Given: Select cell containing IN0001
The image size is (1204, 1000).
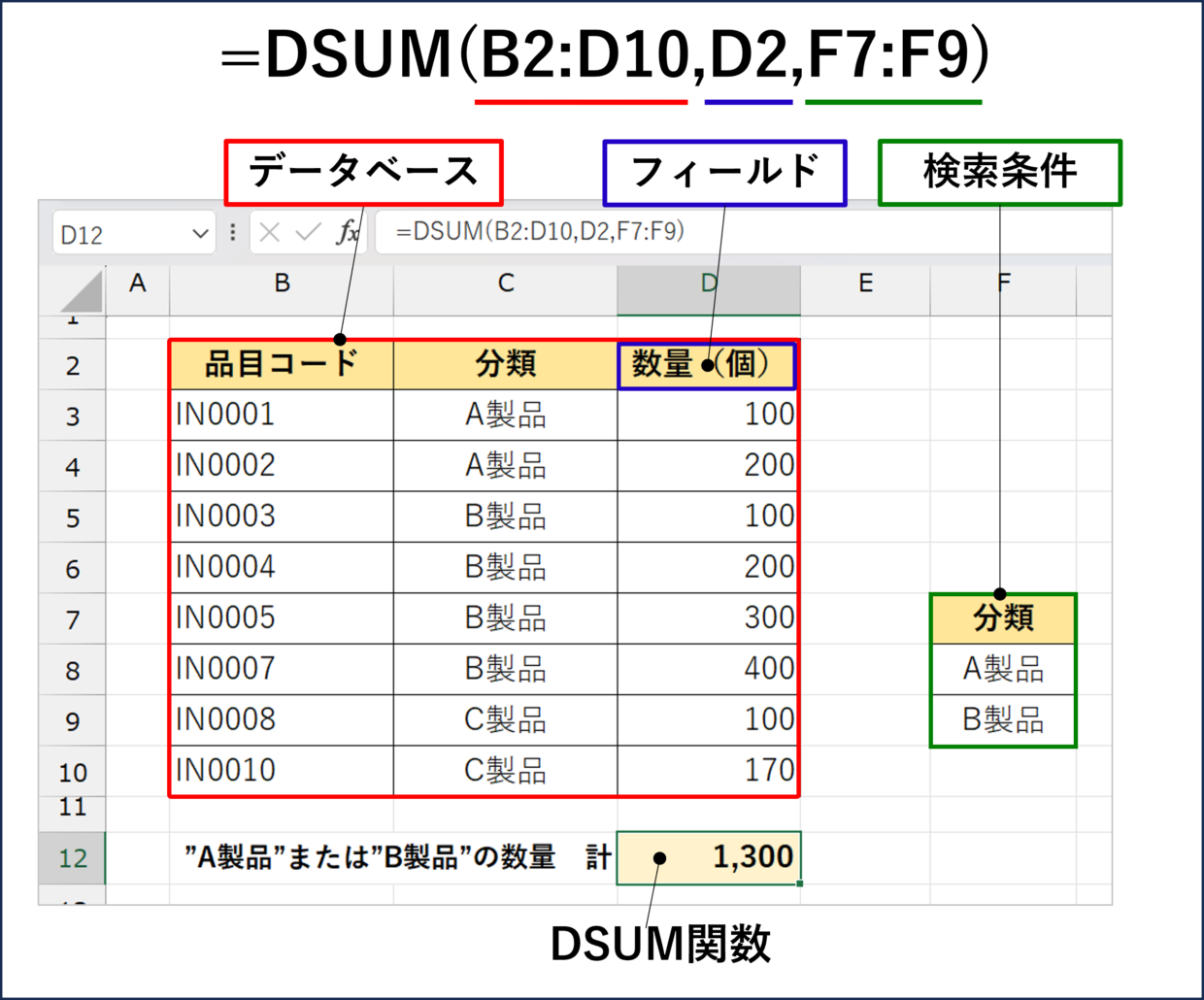Looking at the screenshot, I should point(282,416).
